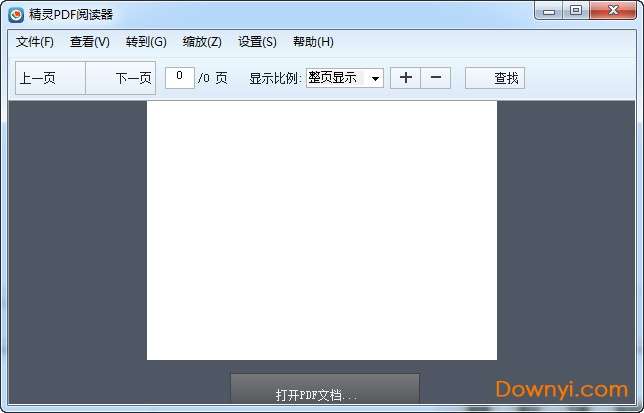
Task: Maximize the PDF reader window
Action: (x=576, y=10)
